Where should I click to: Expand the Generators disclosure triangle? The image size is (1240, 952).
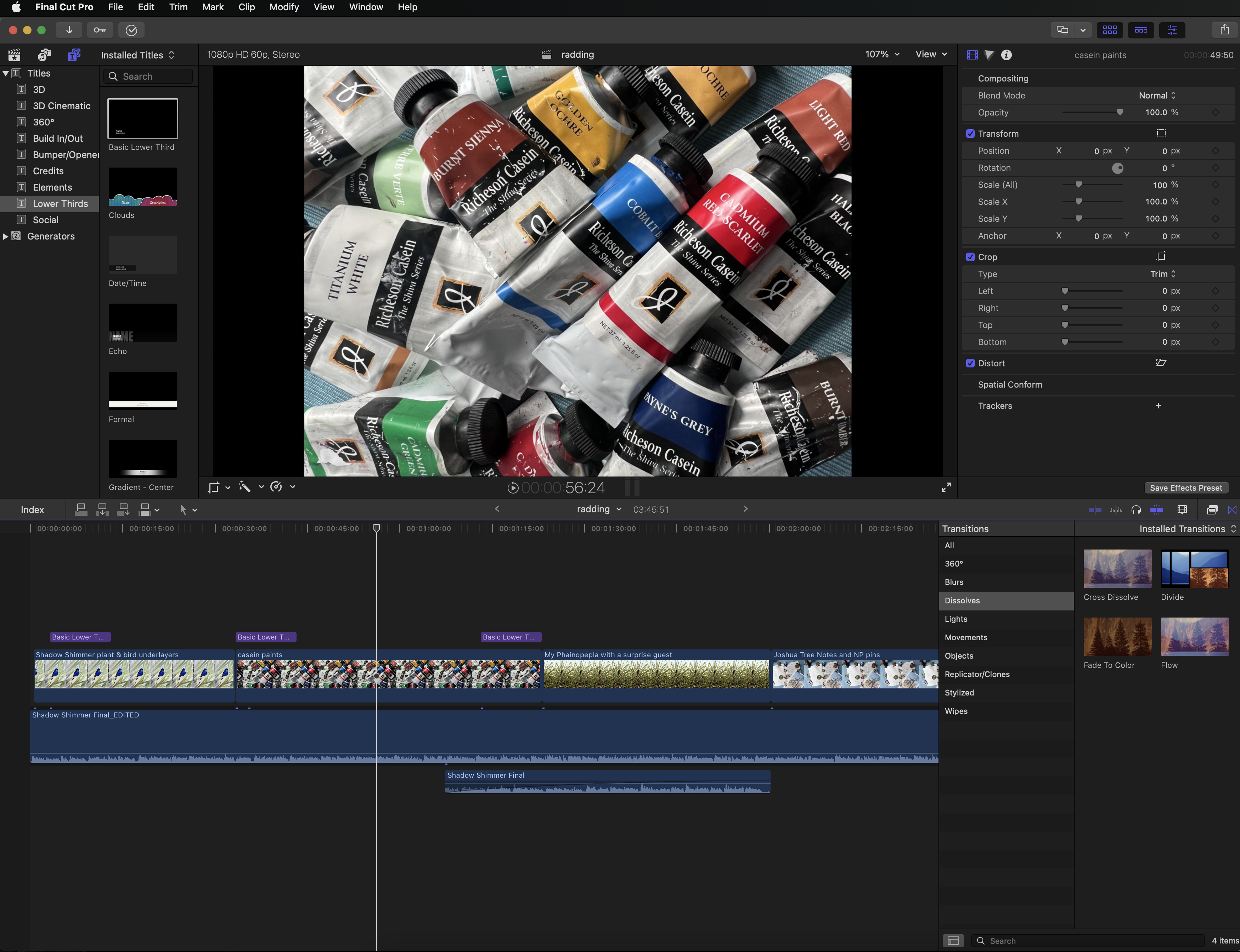point(6,236)
